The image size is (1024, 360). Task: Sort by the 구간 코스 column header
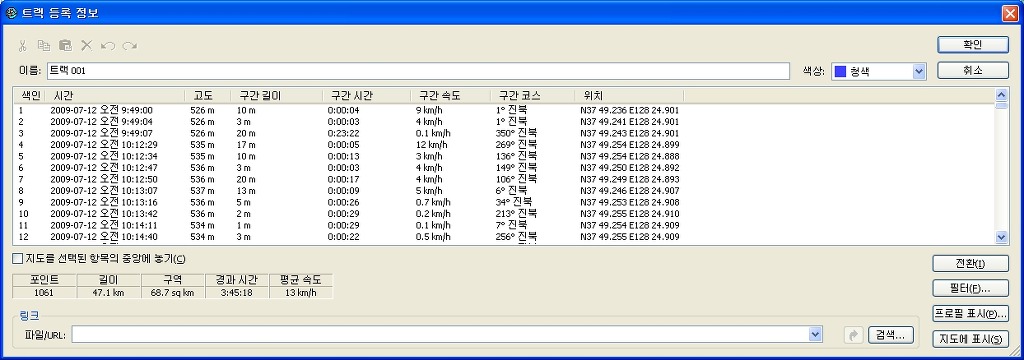pyautogui.click(x=532, y=95)
